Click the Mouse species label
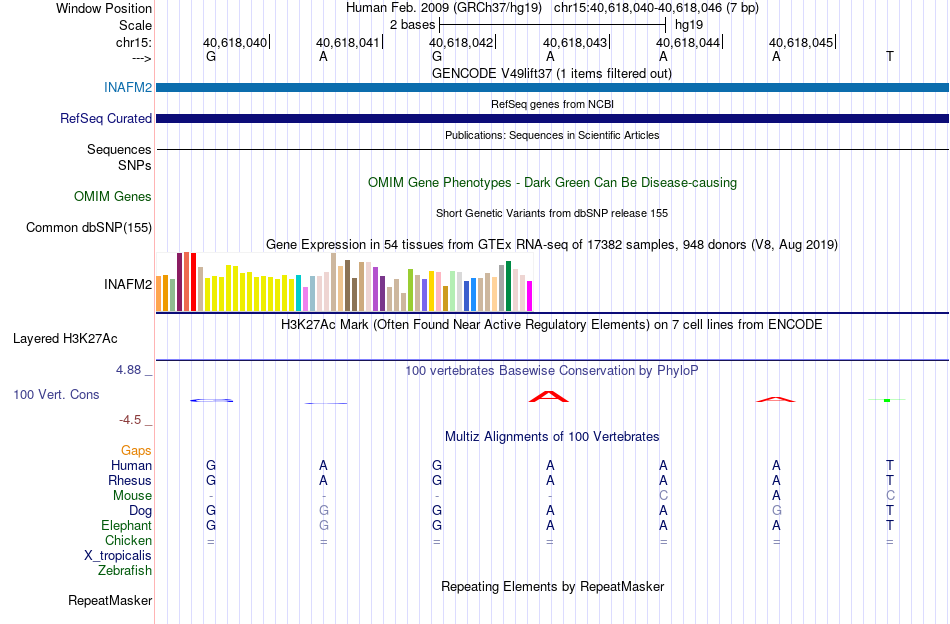Screen dimensions: 950x624 click(x=132, y=496)
